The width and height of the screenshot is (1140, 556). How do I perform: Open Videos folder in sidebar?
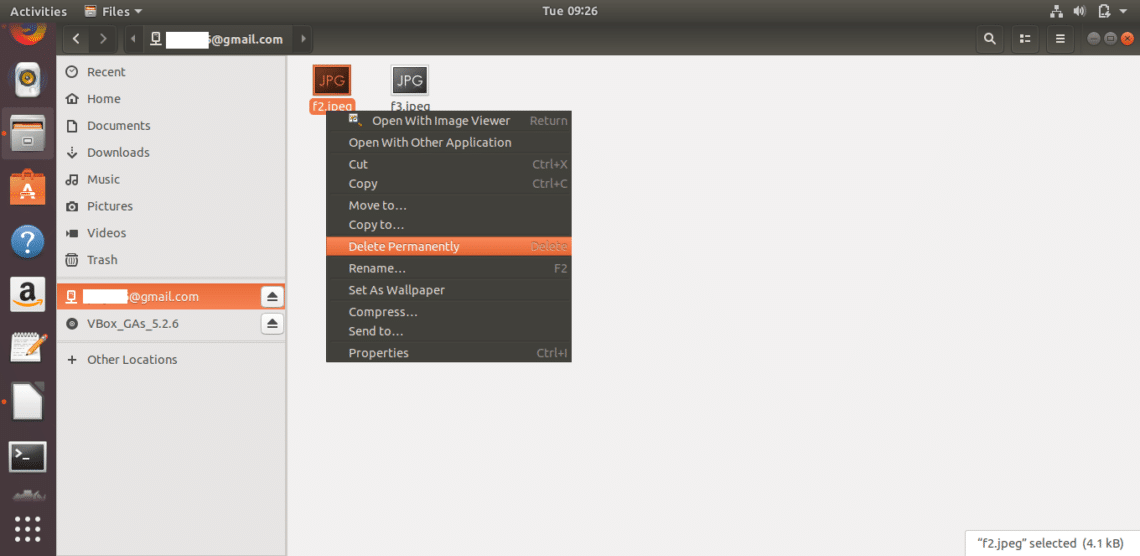tap(171, 233)
